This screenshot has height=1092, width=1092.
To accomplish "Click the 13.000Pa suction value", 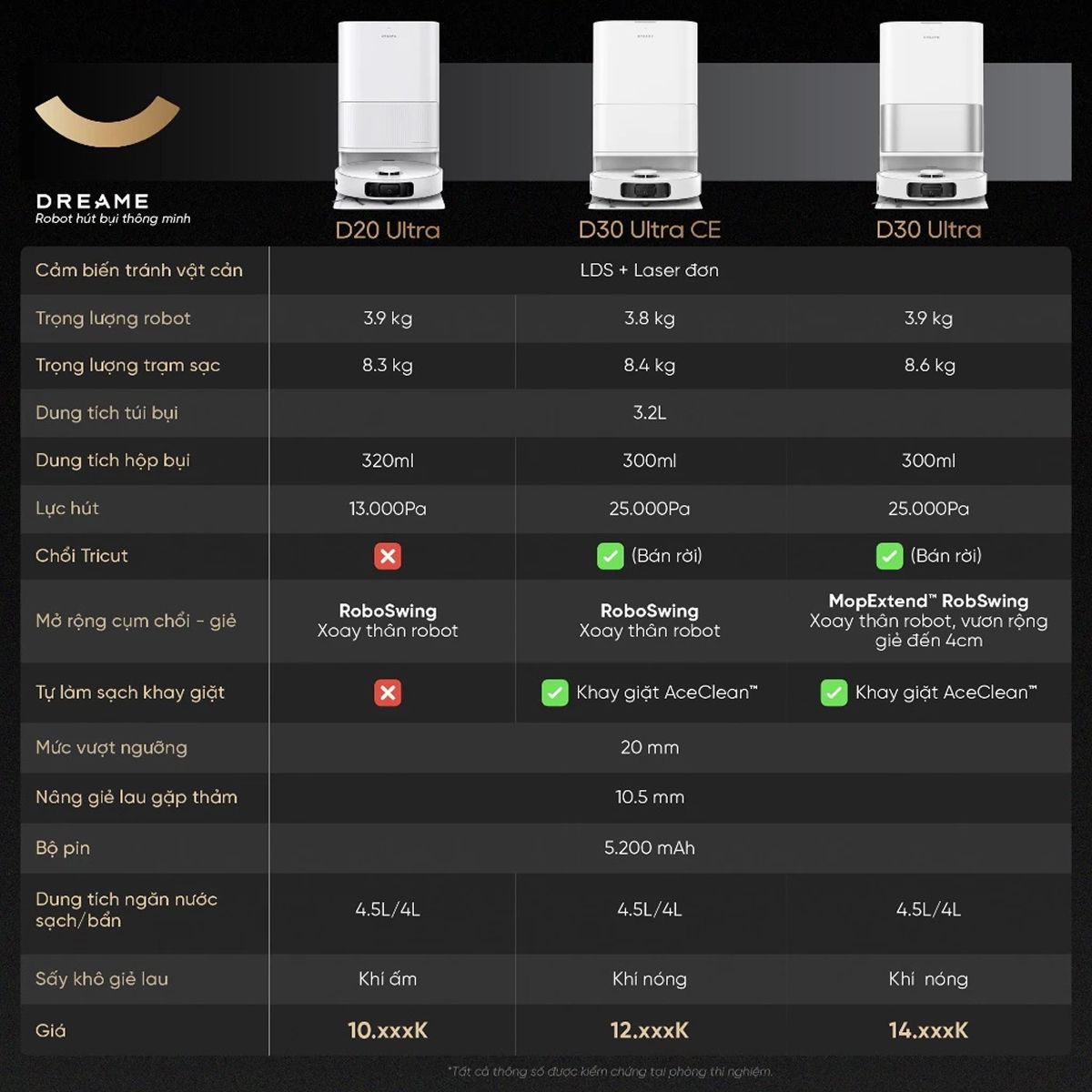I will click(388, 509).
